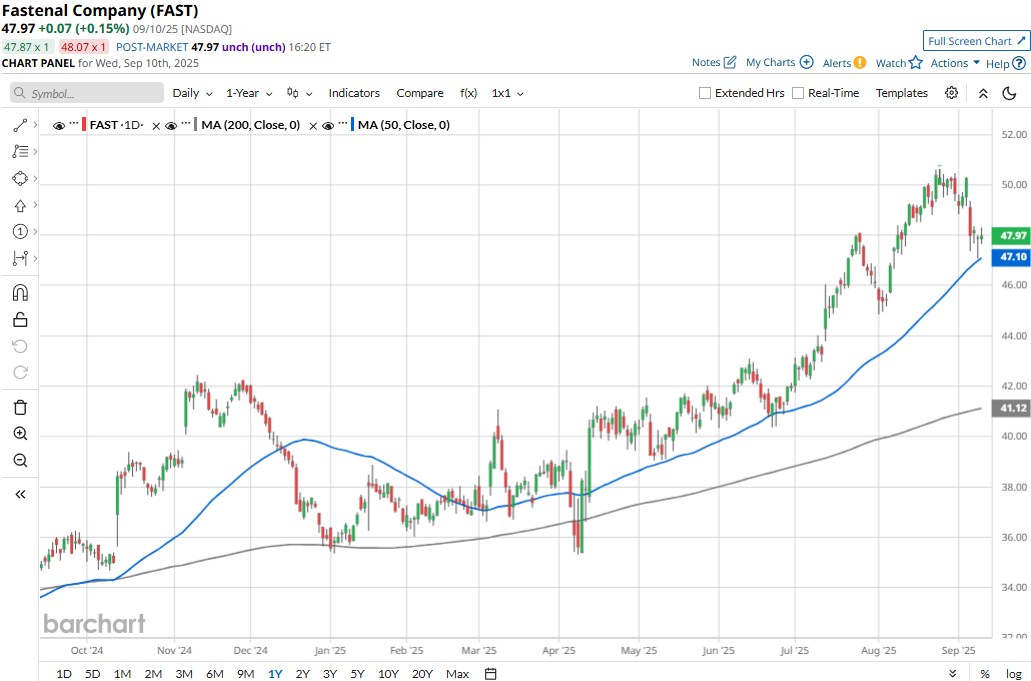Click the 41.12 MA 200 value label
This screenshot has width=1031, height=681.
click(1013, 408)
